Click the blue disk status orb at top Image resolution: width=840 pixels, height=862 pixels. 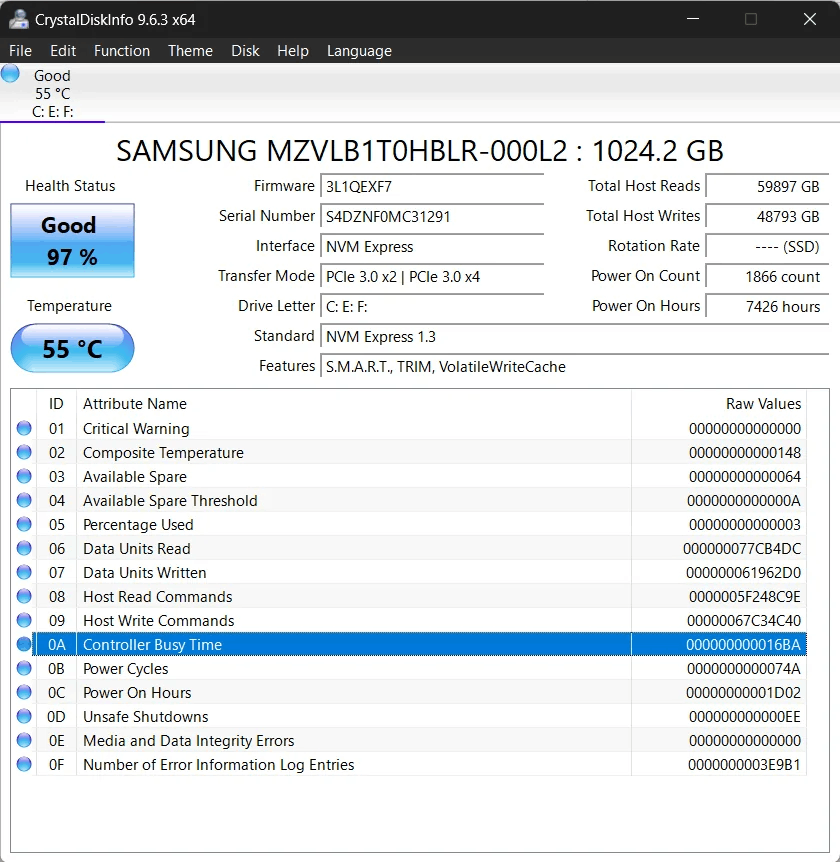tap(11, 73)
